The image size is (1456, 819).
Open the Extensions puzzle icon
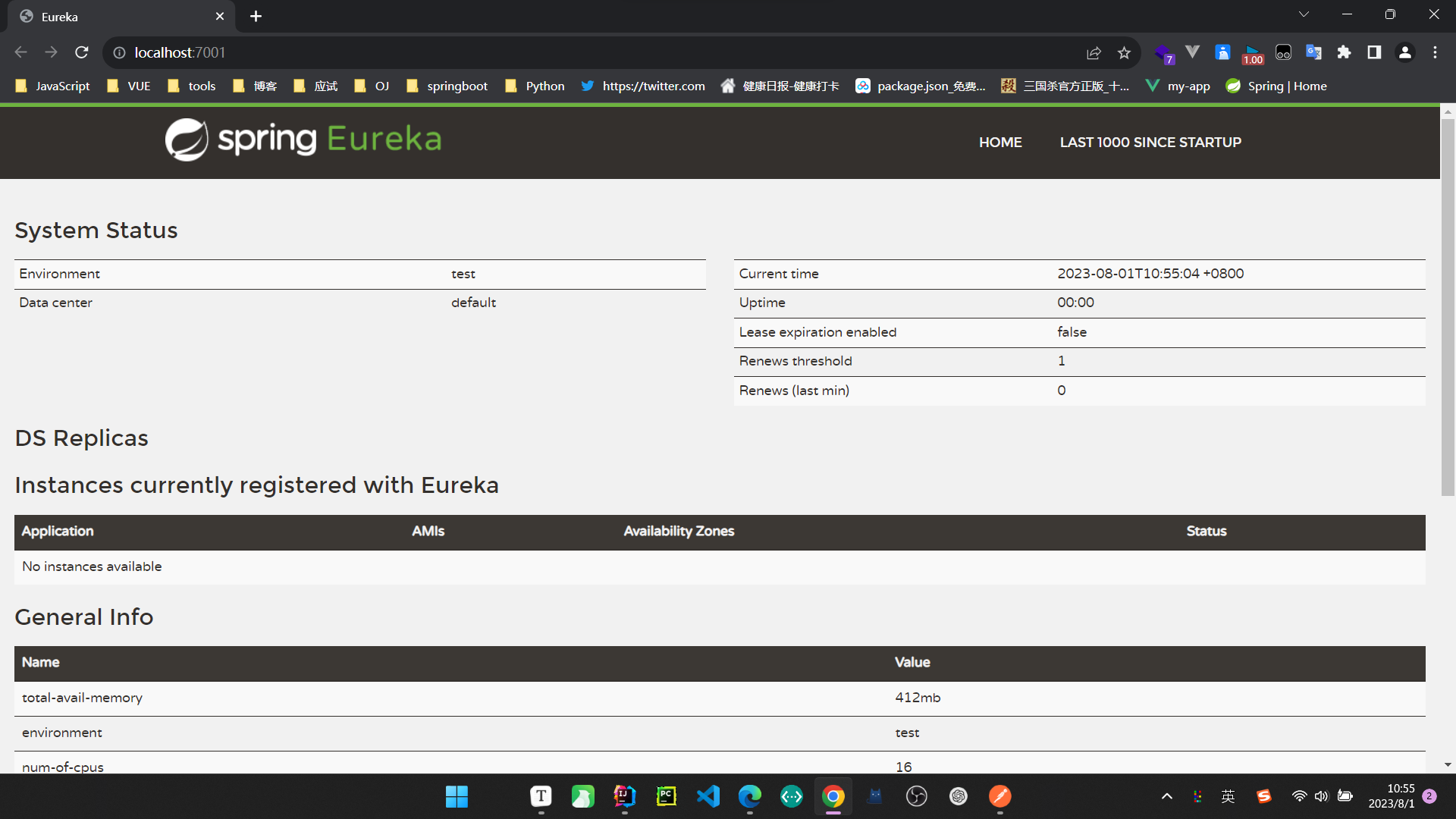tap(1344, 52)
